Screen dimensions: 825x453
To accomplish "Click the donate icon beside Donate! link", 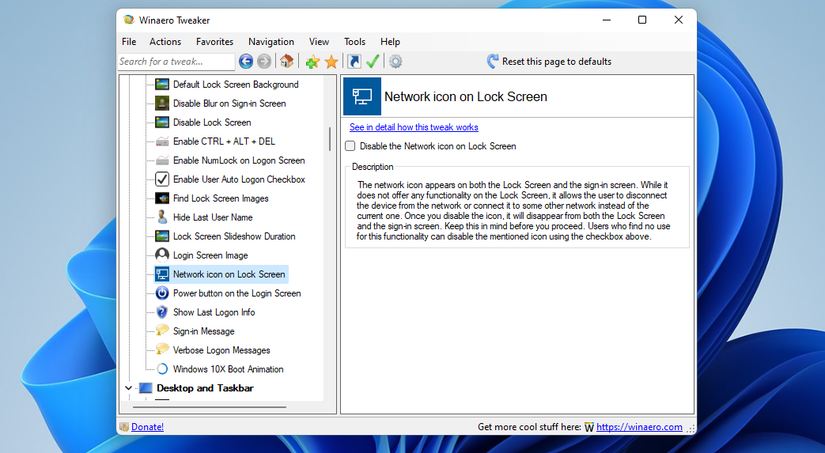I will click(x=124, y=427).
